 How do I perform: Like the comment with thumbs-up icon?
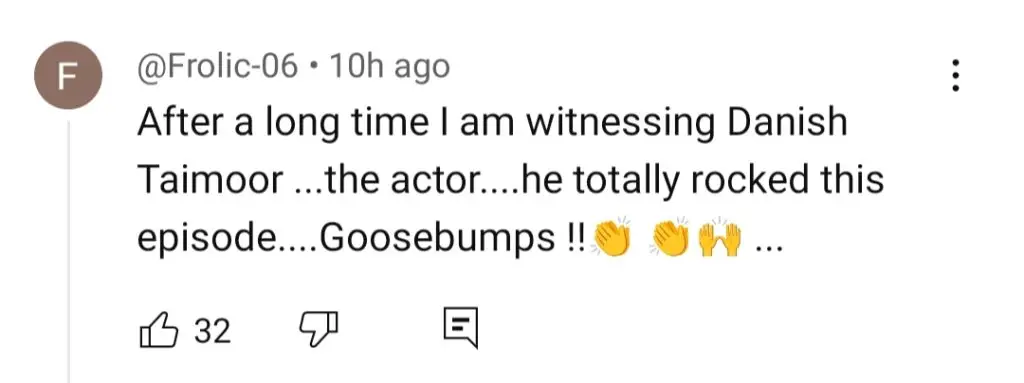click(x=159, y=330)
